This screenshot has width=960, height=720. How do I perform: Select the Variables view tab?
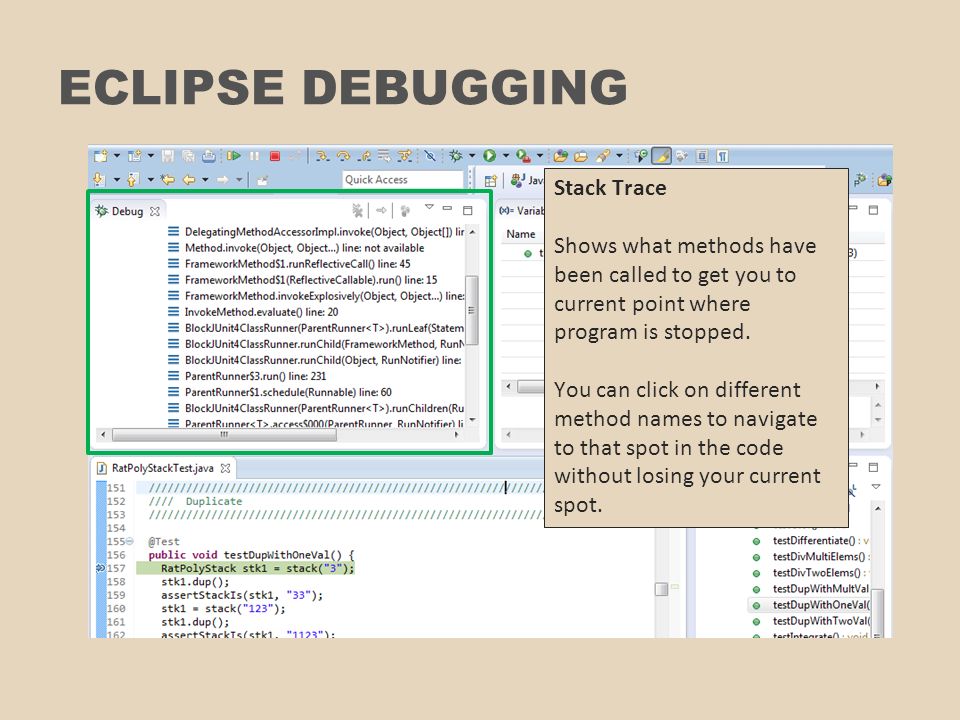522,211
